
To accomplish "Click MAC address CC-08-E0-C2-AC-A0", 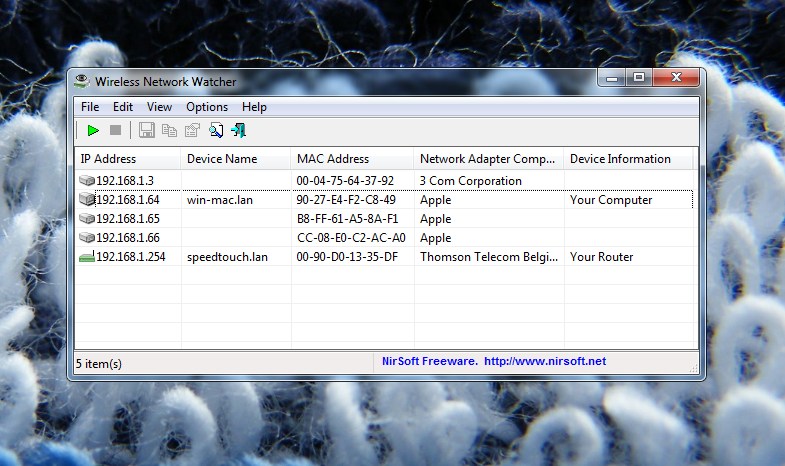I will [x=351, y=238].
